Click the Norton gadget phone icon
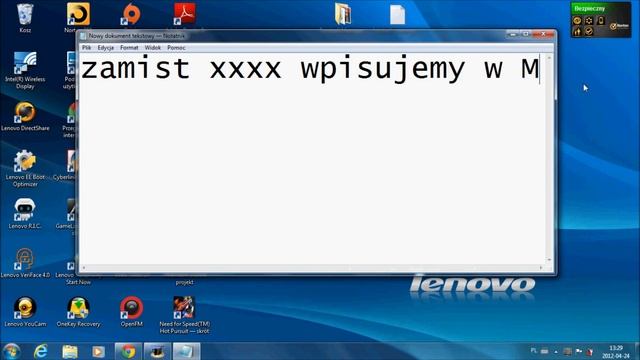 pyautogui.click(x=601, y=20)
